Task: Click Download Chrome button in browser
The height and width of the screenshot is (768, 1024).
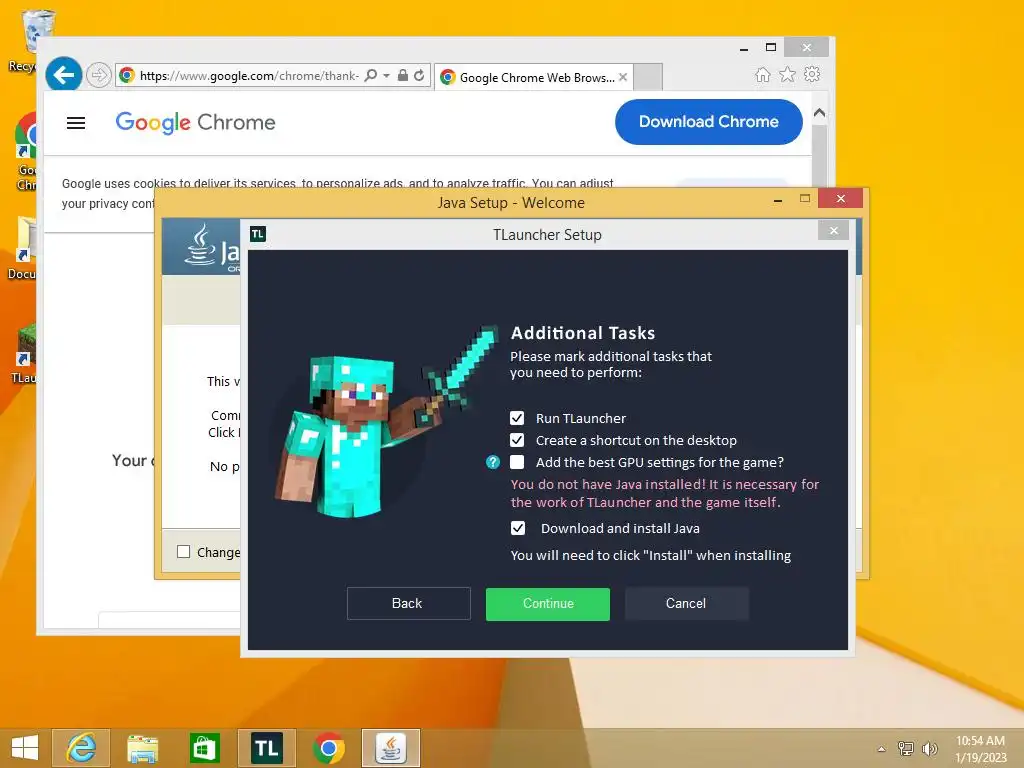Action: (709, 121)
